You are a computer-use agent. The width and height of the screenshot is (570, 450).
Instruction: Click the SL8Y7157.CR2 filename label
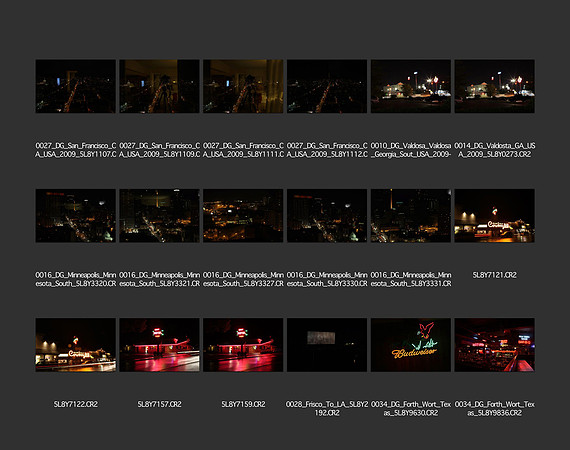click(159, 404)
